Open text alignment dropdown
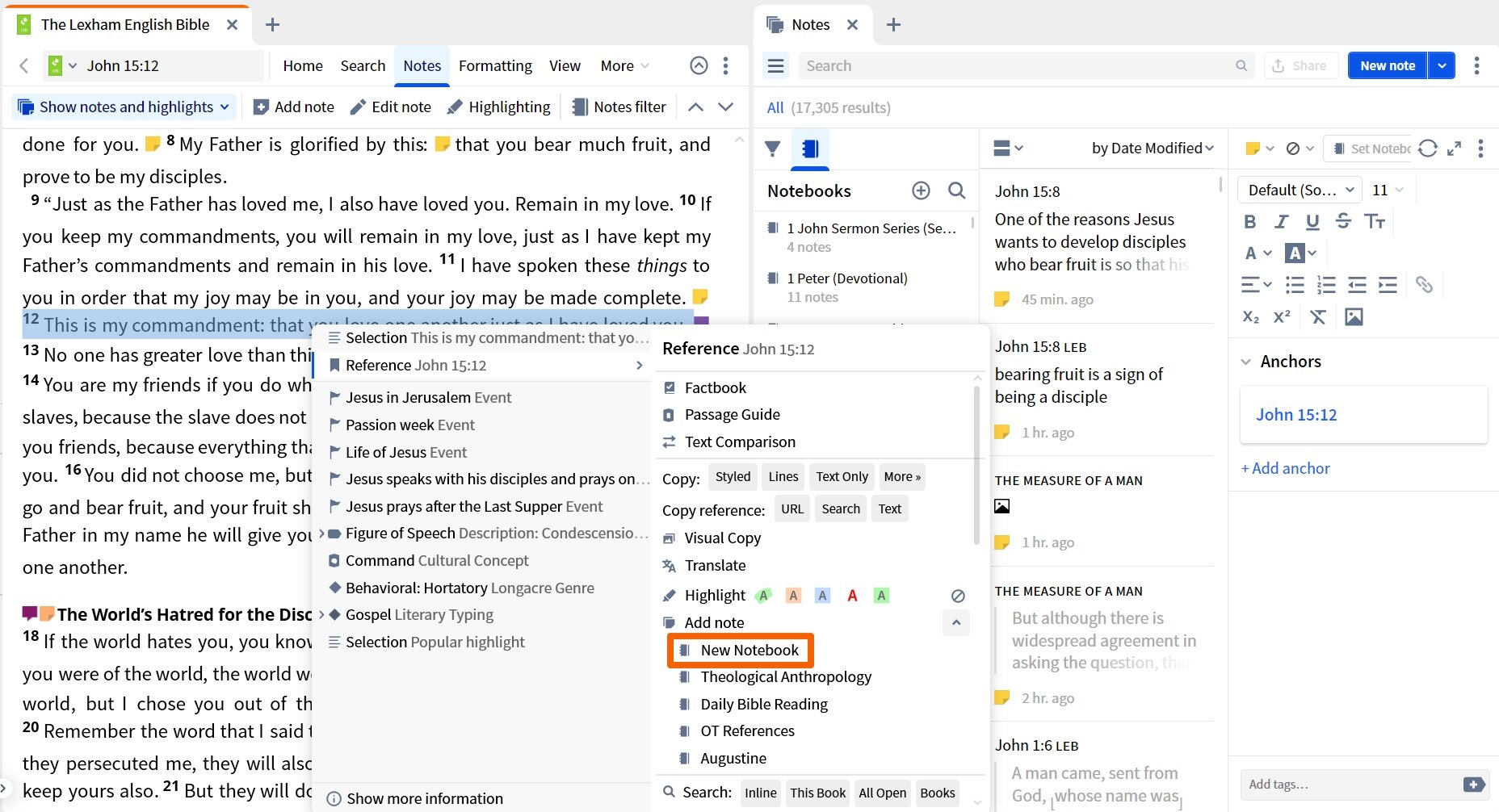The image size is (1499, 812). 1256,284
